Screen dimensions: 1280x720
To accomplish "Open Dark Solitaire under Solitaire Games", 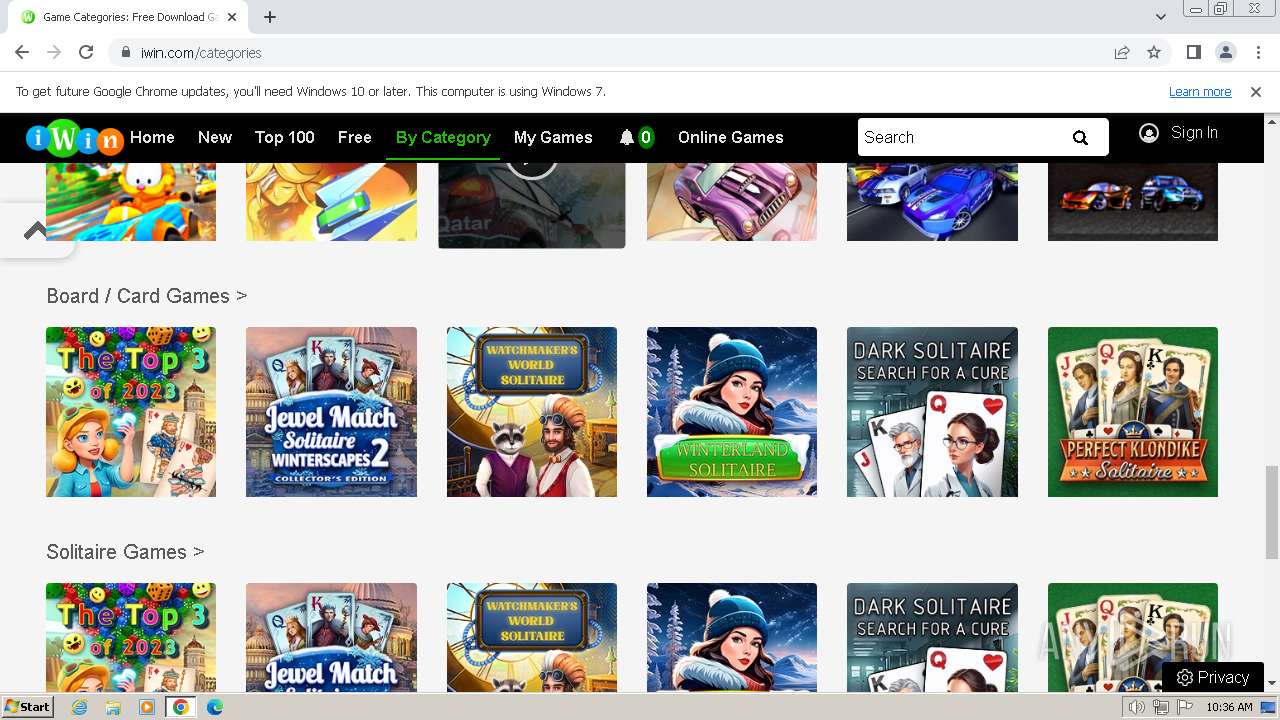I will [932, 637].
